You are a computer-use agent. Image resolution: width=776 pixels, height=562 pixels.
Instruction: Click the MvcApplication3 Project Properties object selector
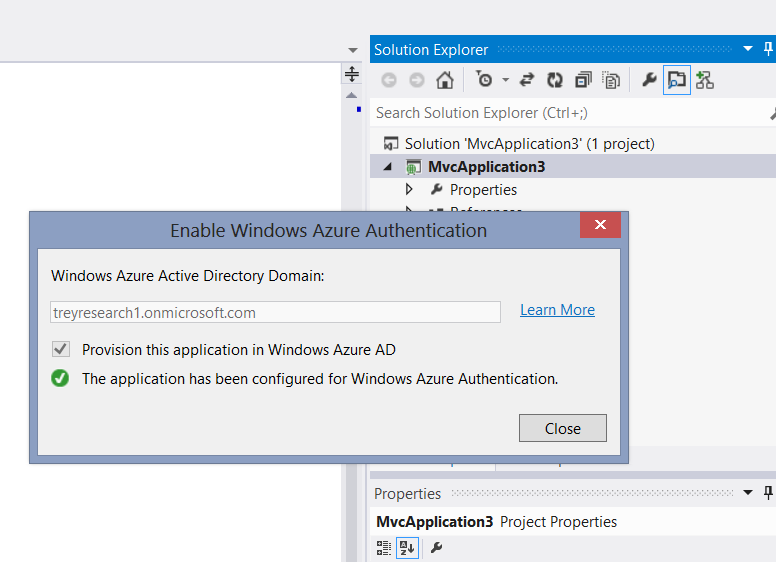tap(573, 521)
